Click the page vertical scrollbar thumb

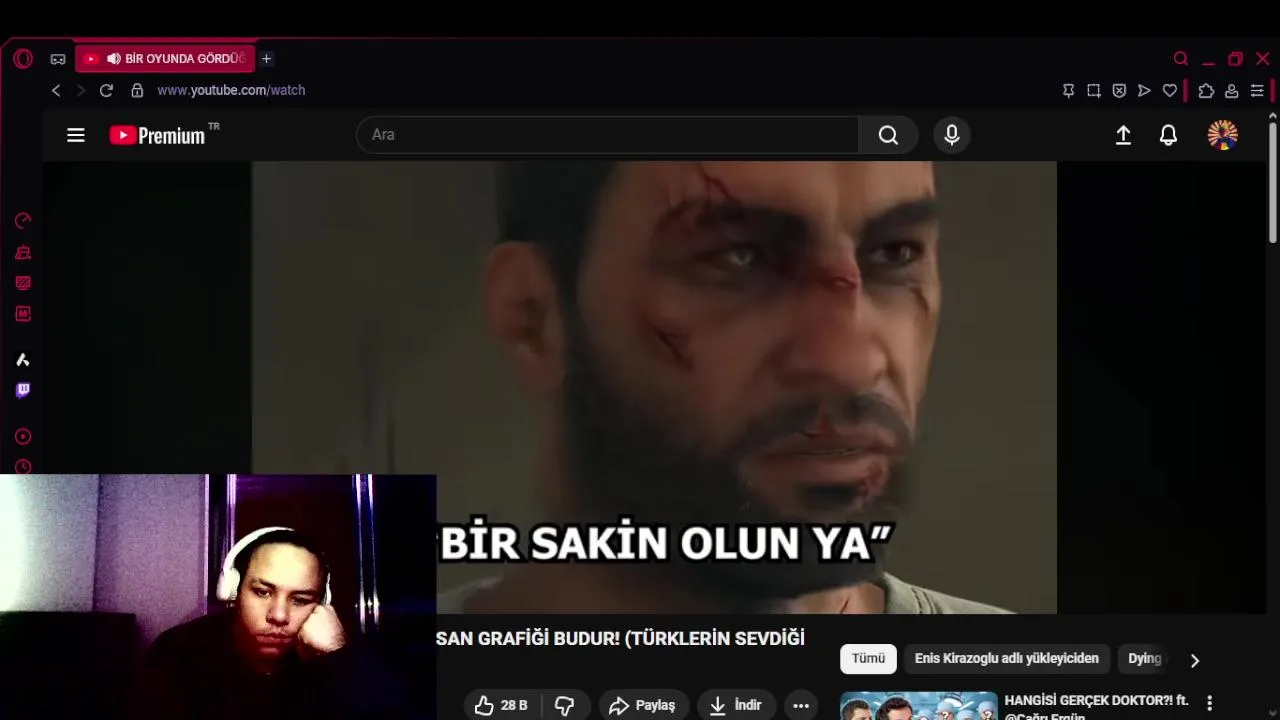(x=1273, y=182)
